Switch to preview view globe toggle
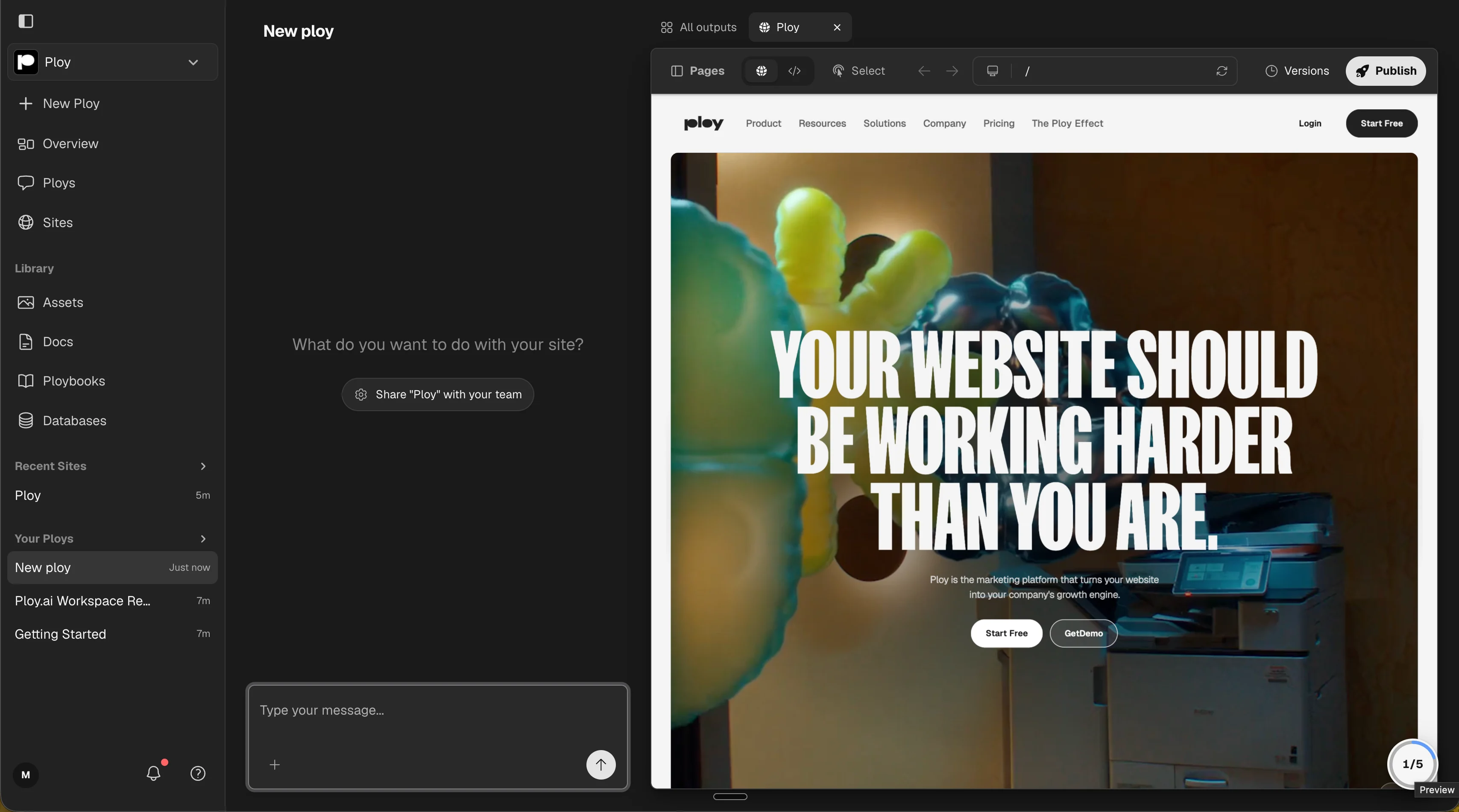The height and width of the screenshot is (812, 1459). pyautogui.click(x=762, y=71)
